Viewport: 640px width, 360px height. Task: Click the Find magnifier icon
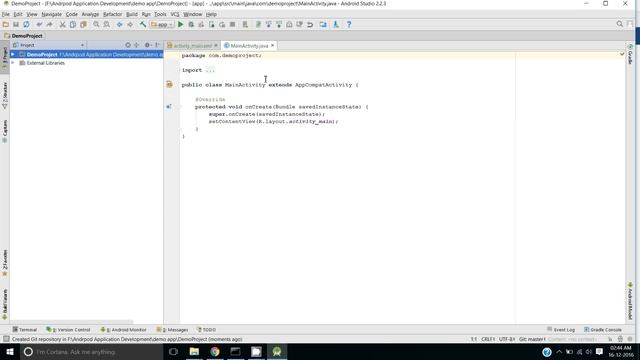point(96,24)
